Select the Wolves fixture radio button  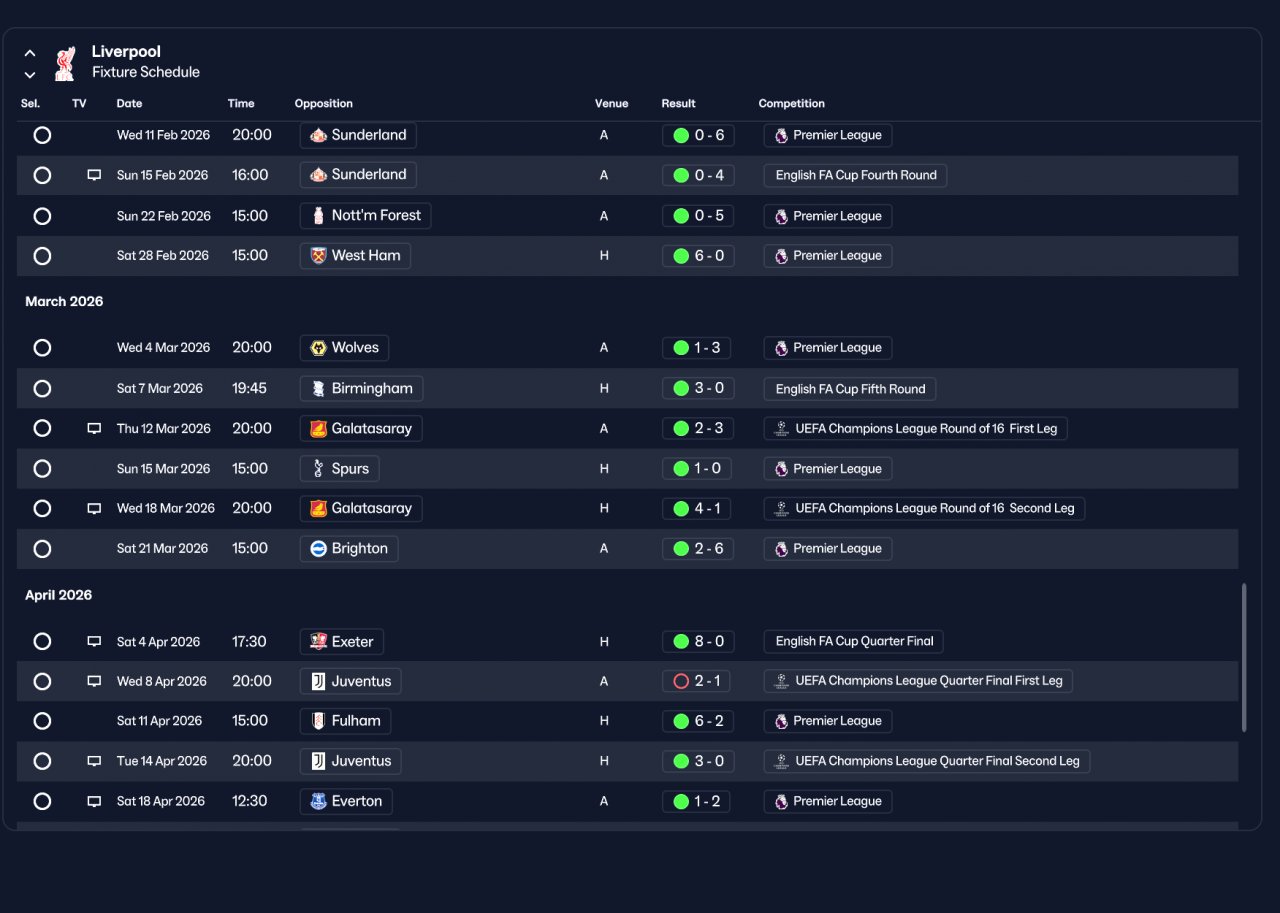coord(42,348)
